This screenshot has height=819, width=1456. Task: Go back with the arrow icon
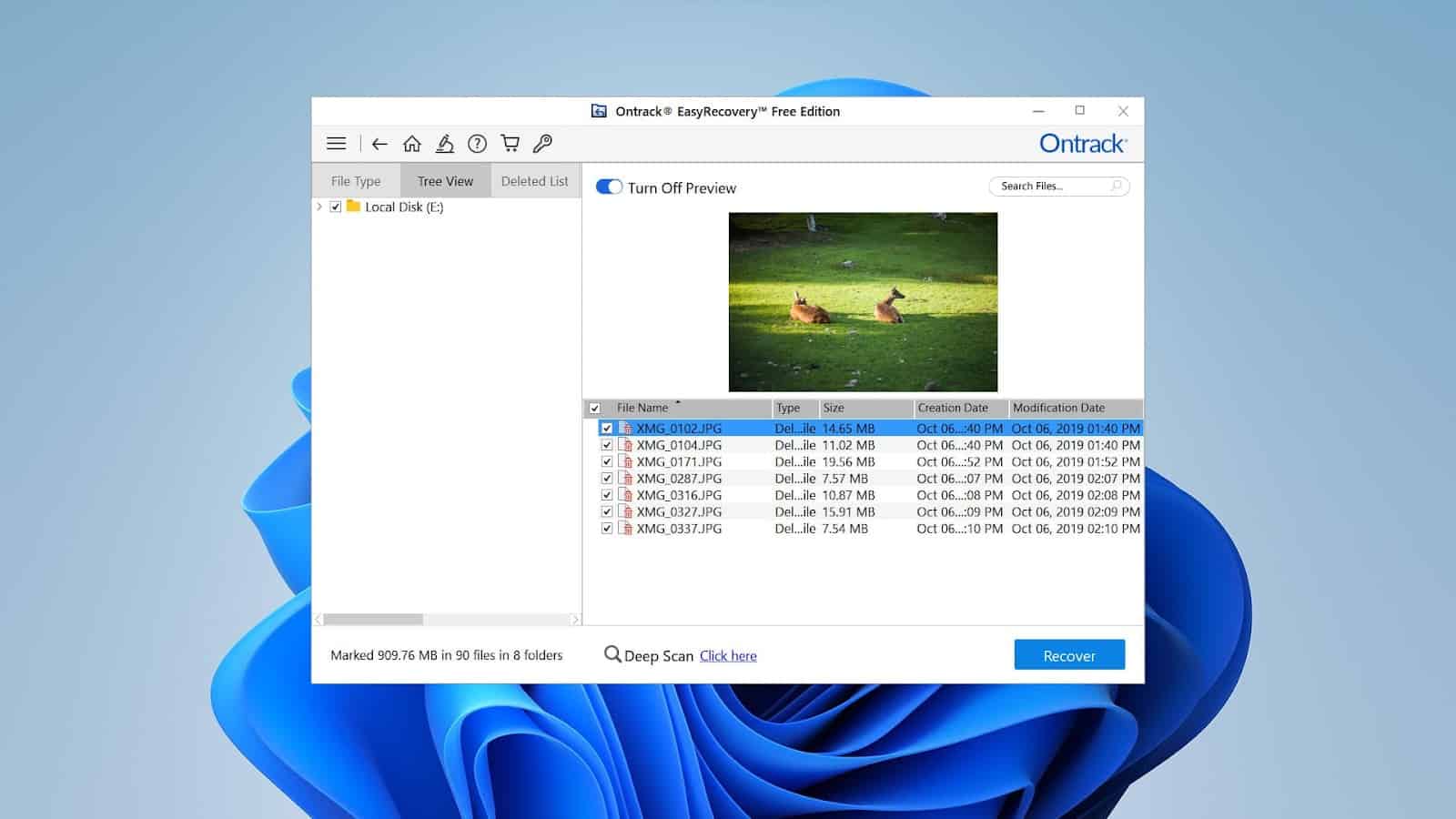click(379, 144)
